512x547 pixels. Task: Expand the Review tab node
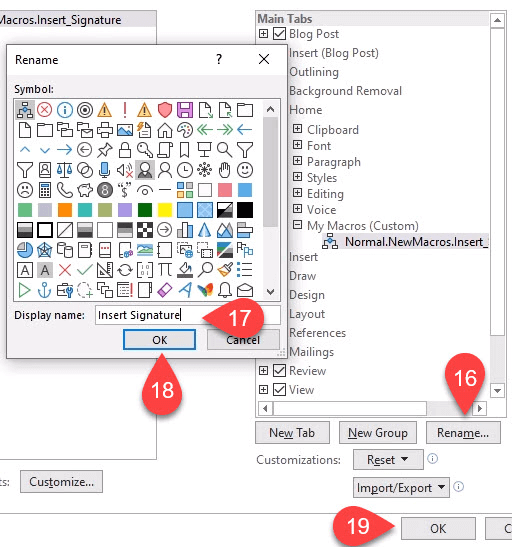tap(264, 370)
